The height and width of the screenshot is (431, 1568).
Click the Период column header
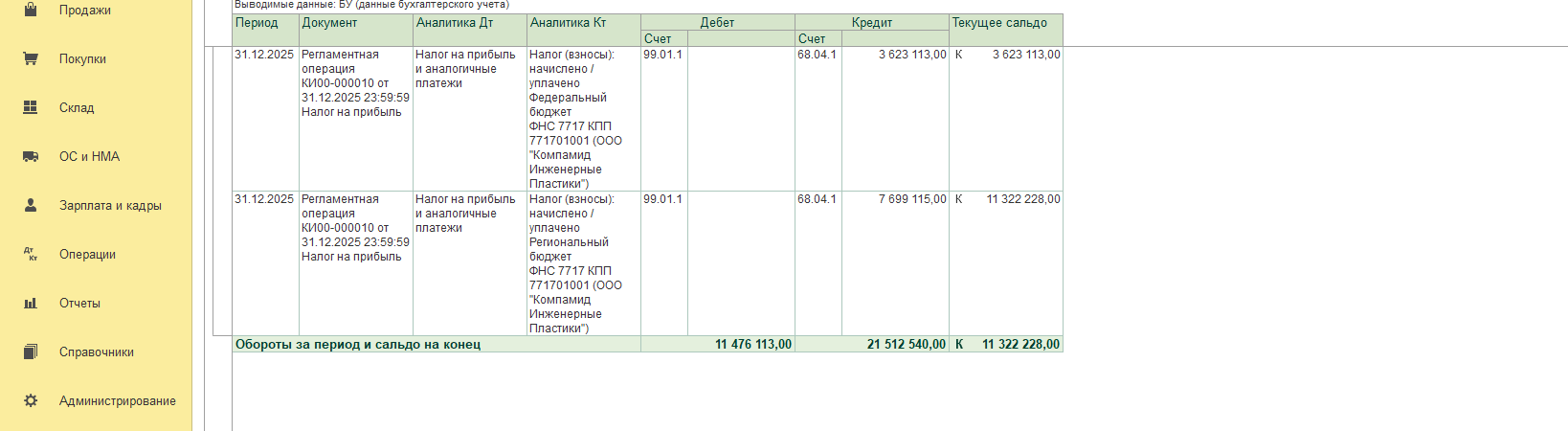click(257, 23)
